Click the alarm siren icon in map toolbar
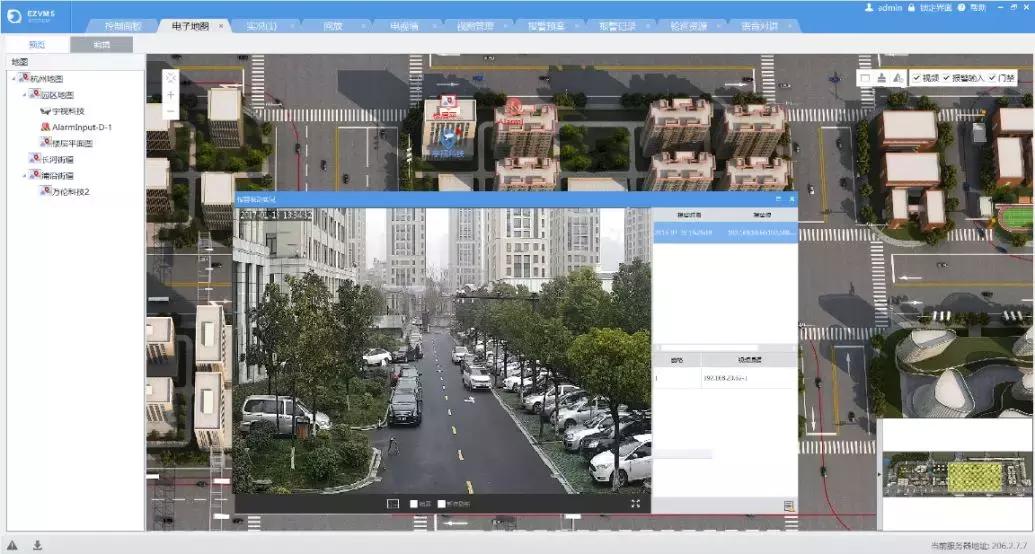 click(x=882, y=78)
